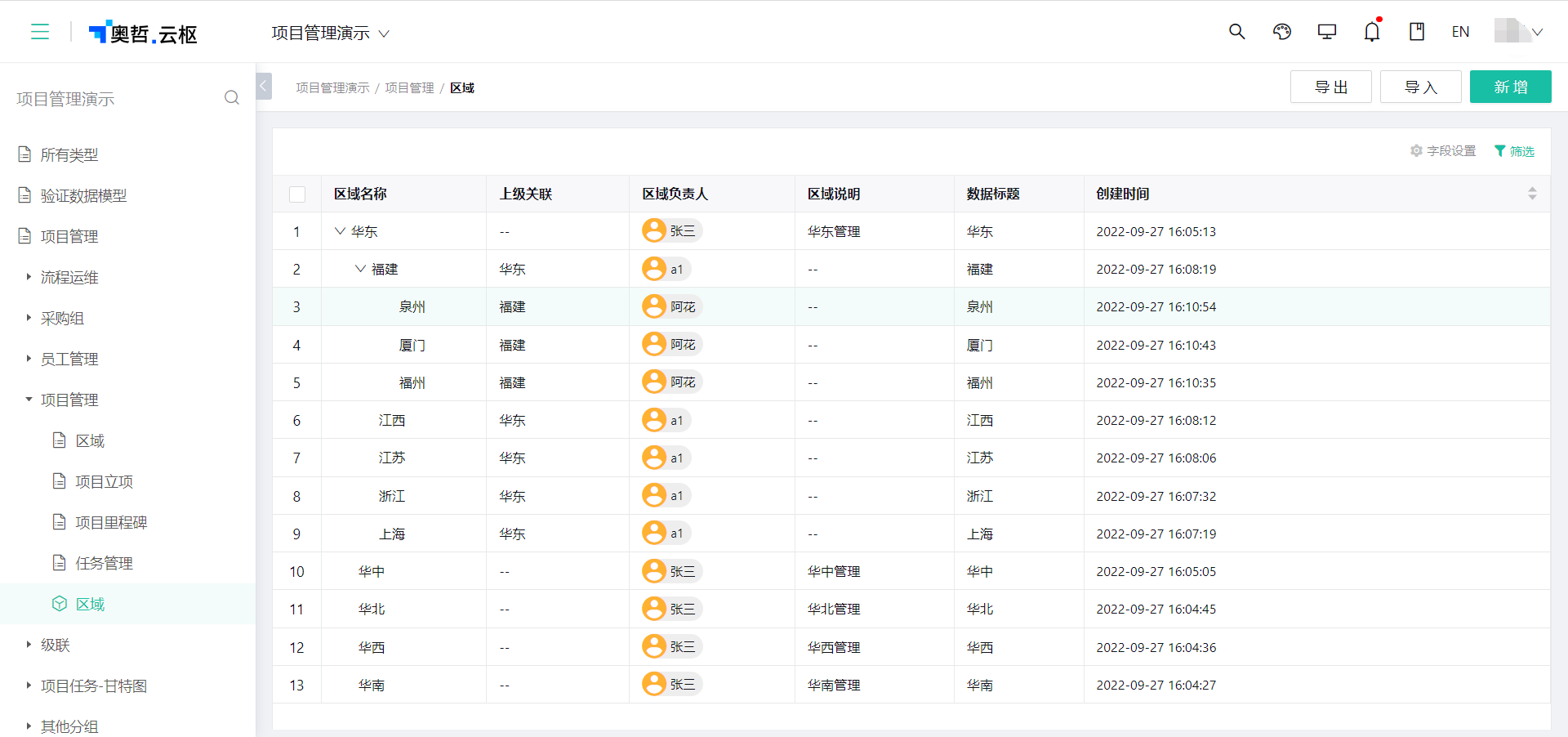Open 任务管理 in the sidebar
The height and width of the screenshot is (737, 1568).
pos(104,563)
